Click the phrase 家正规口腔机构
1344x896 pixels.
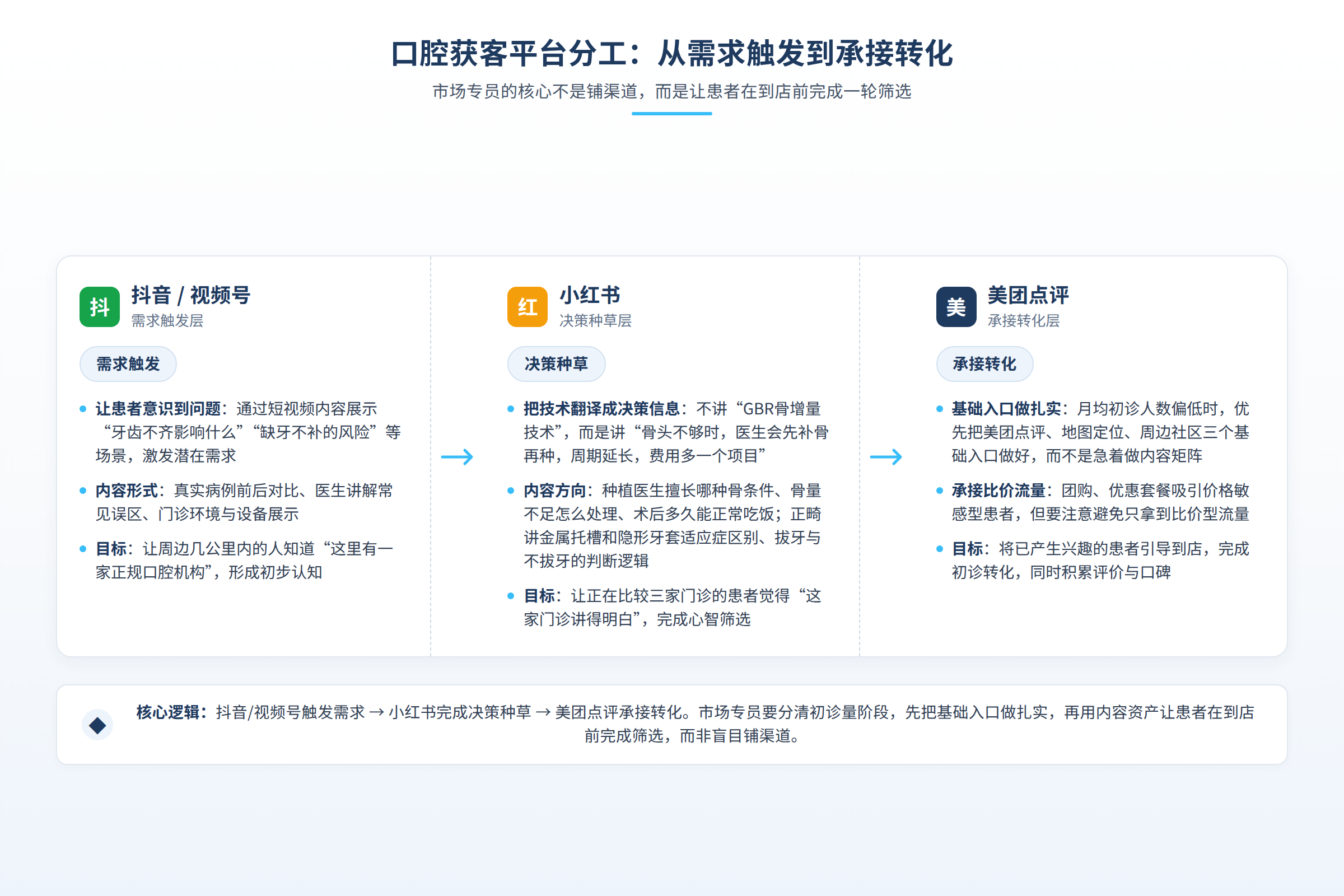pyautogui.click(x=150, y=572)
